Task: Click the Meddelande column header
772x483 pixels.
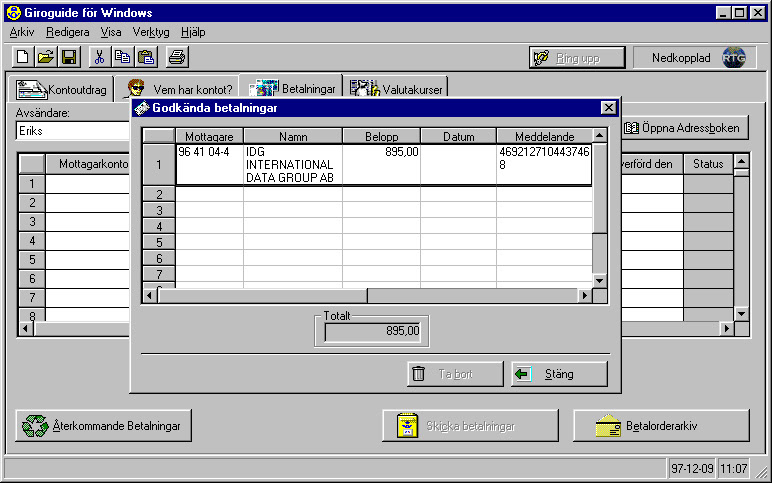Action: coord(545,136)
